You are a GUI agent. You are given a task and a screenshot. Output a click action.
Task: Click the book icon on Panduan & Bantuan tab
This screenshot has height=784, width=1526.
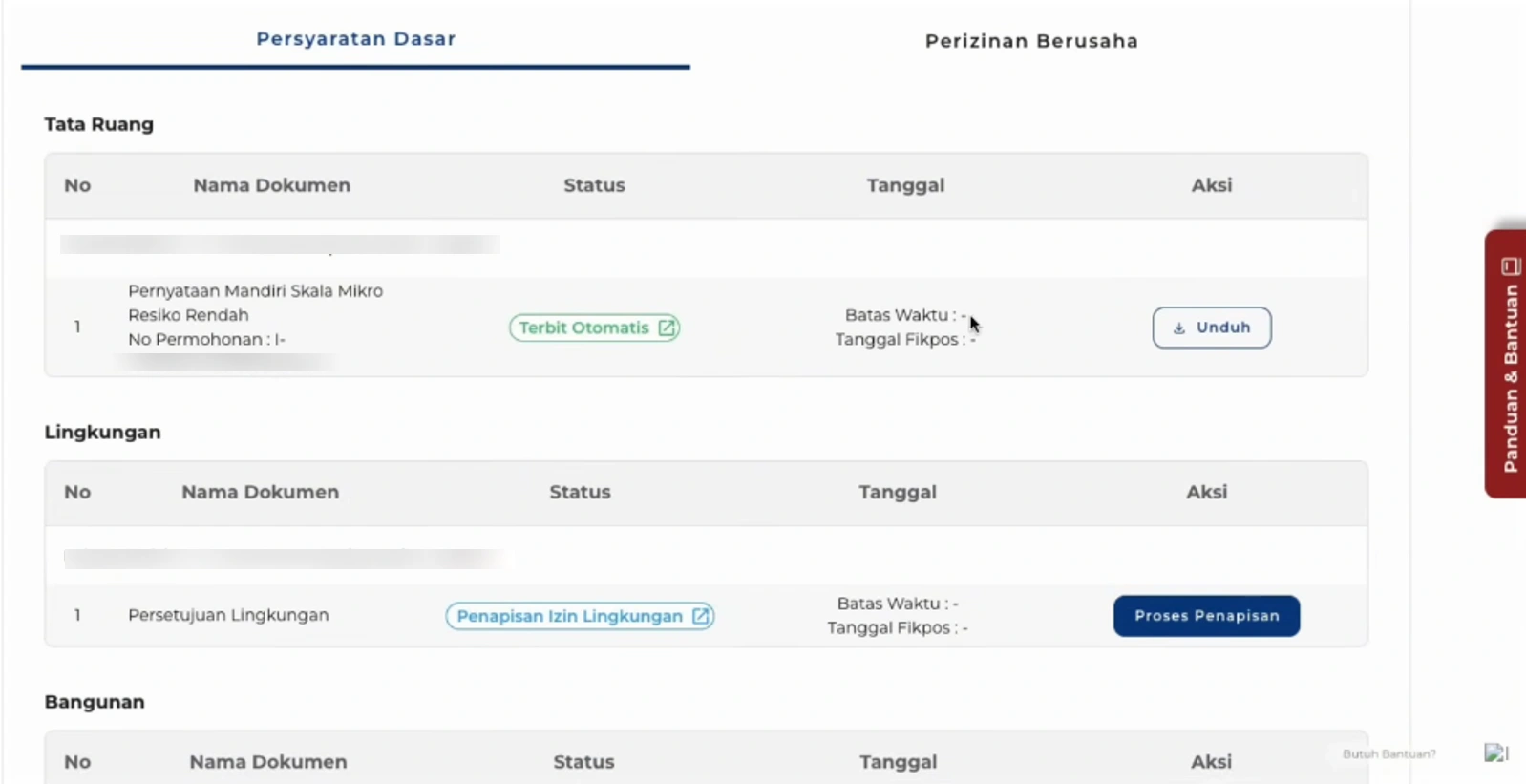click(1510, 266)
